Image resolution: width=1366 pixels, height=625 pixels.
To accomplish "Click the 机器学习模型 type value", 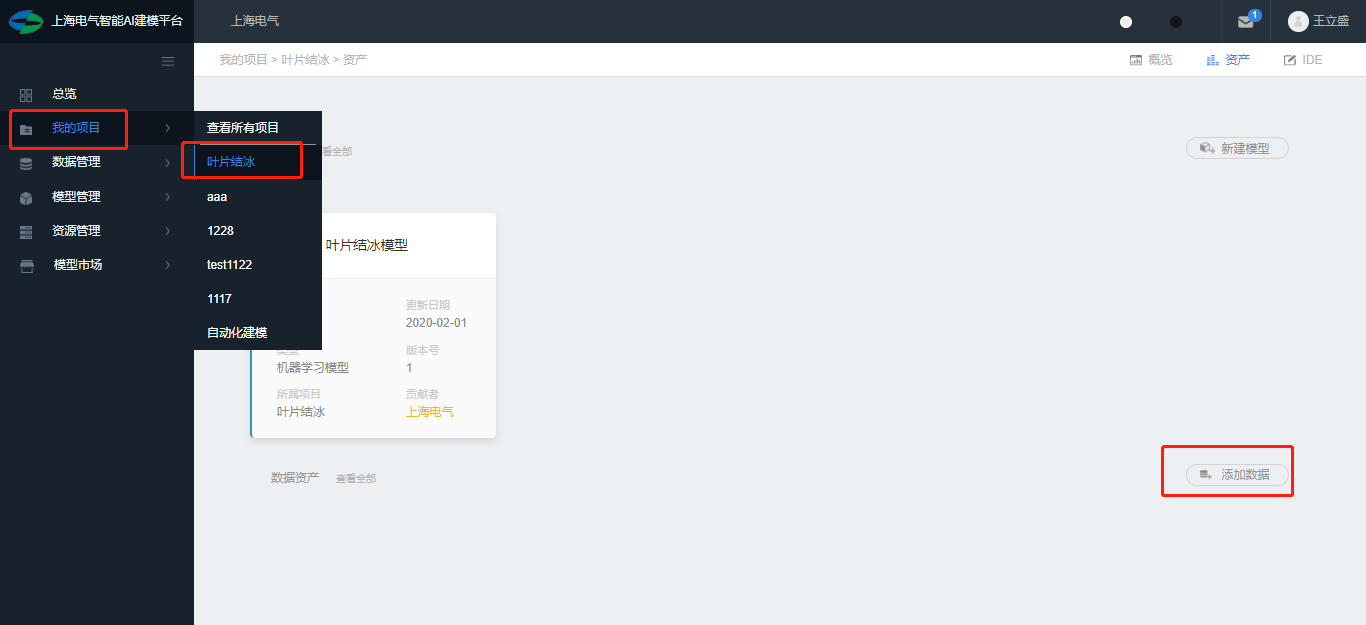I will tap(313, 368).
